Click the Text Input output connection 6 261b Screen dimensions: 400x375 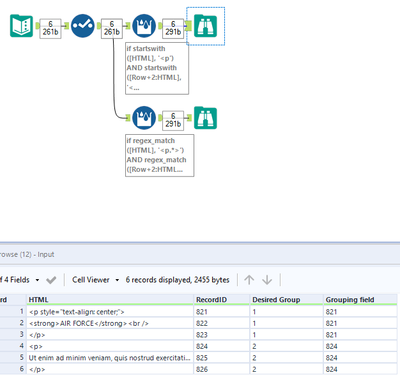click(50, 28)
